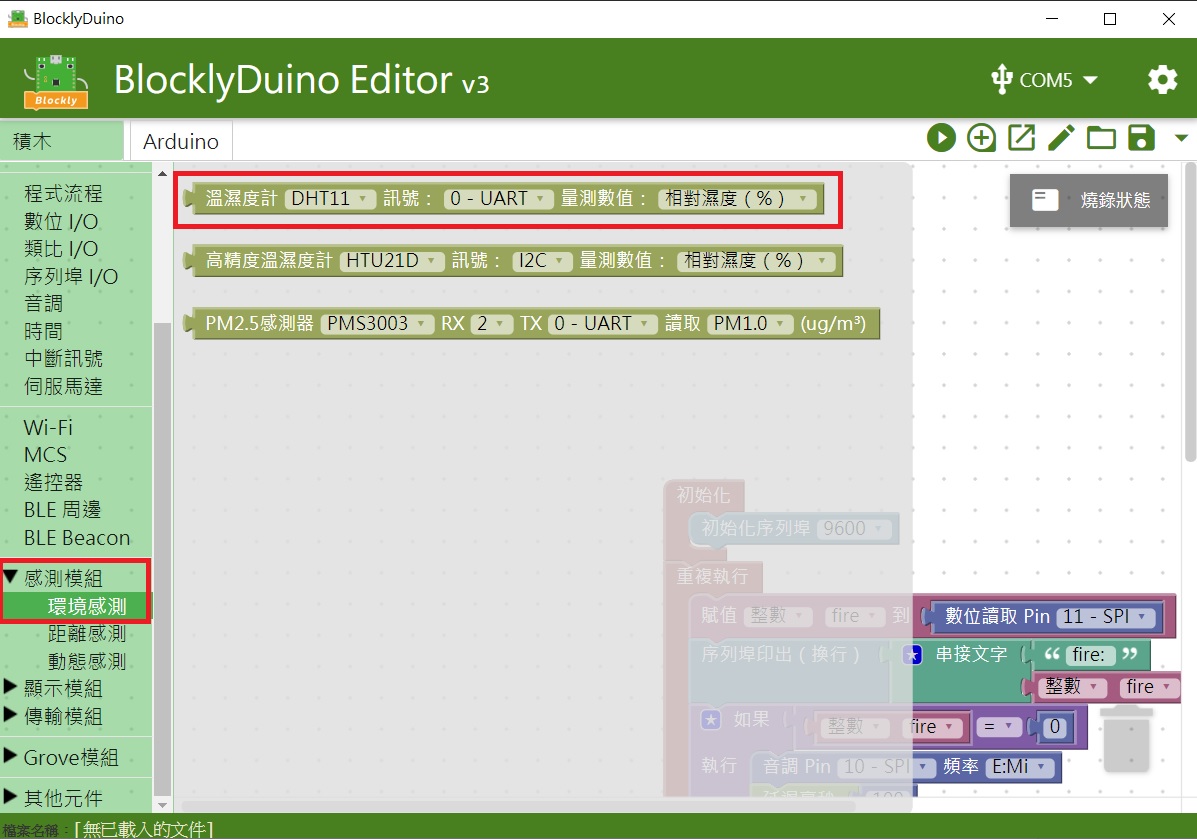Click the 10 - SPI dropdown arrow on 音調 block
The image size is (1197, 839).
pos(924,766)
